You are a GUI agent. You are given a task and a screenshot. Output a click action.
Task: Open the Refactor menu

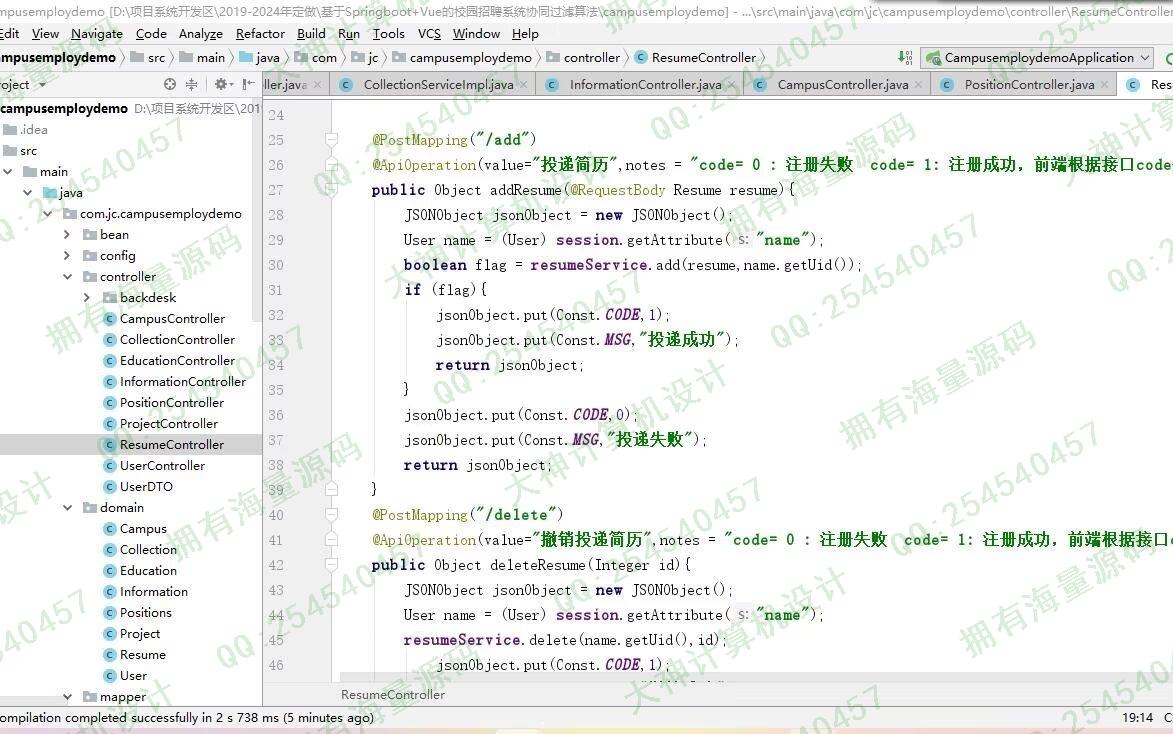point(260,34)
